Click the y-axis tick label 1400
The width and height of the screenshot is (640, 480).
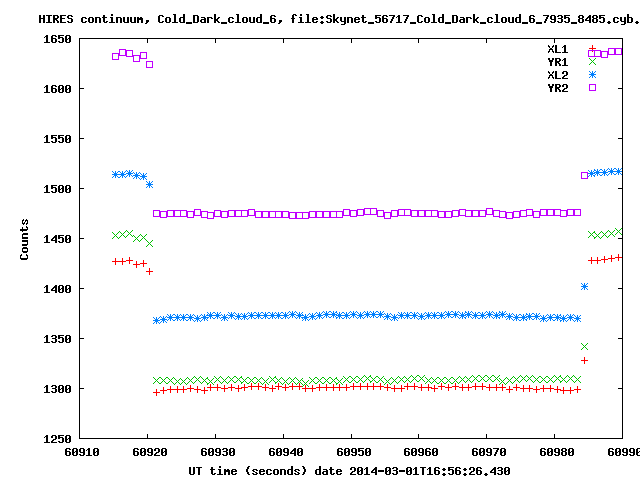click(57, 289)
